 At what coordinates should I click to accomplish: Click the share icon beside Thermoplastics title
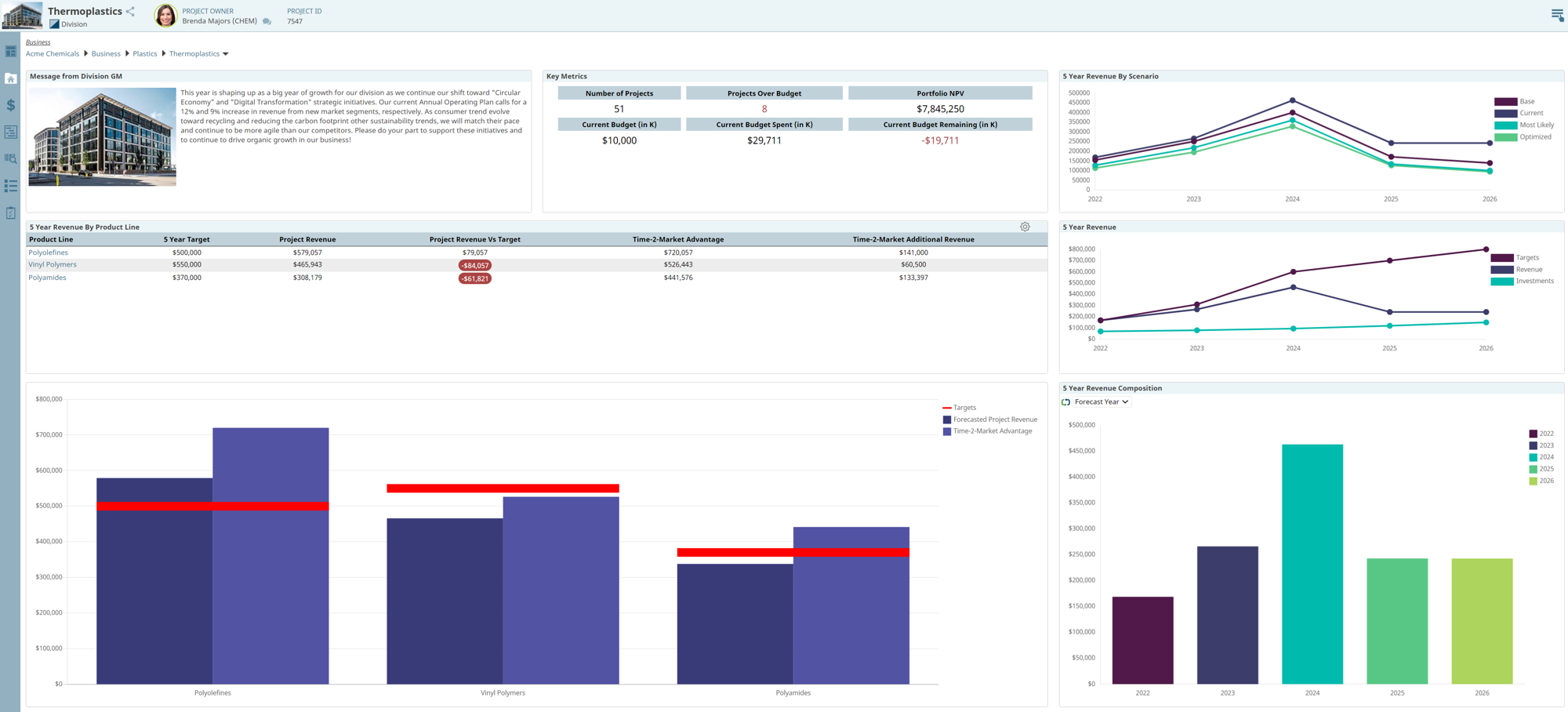(x=130, y=11)
